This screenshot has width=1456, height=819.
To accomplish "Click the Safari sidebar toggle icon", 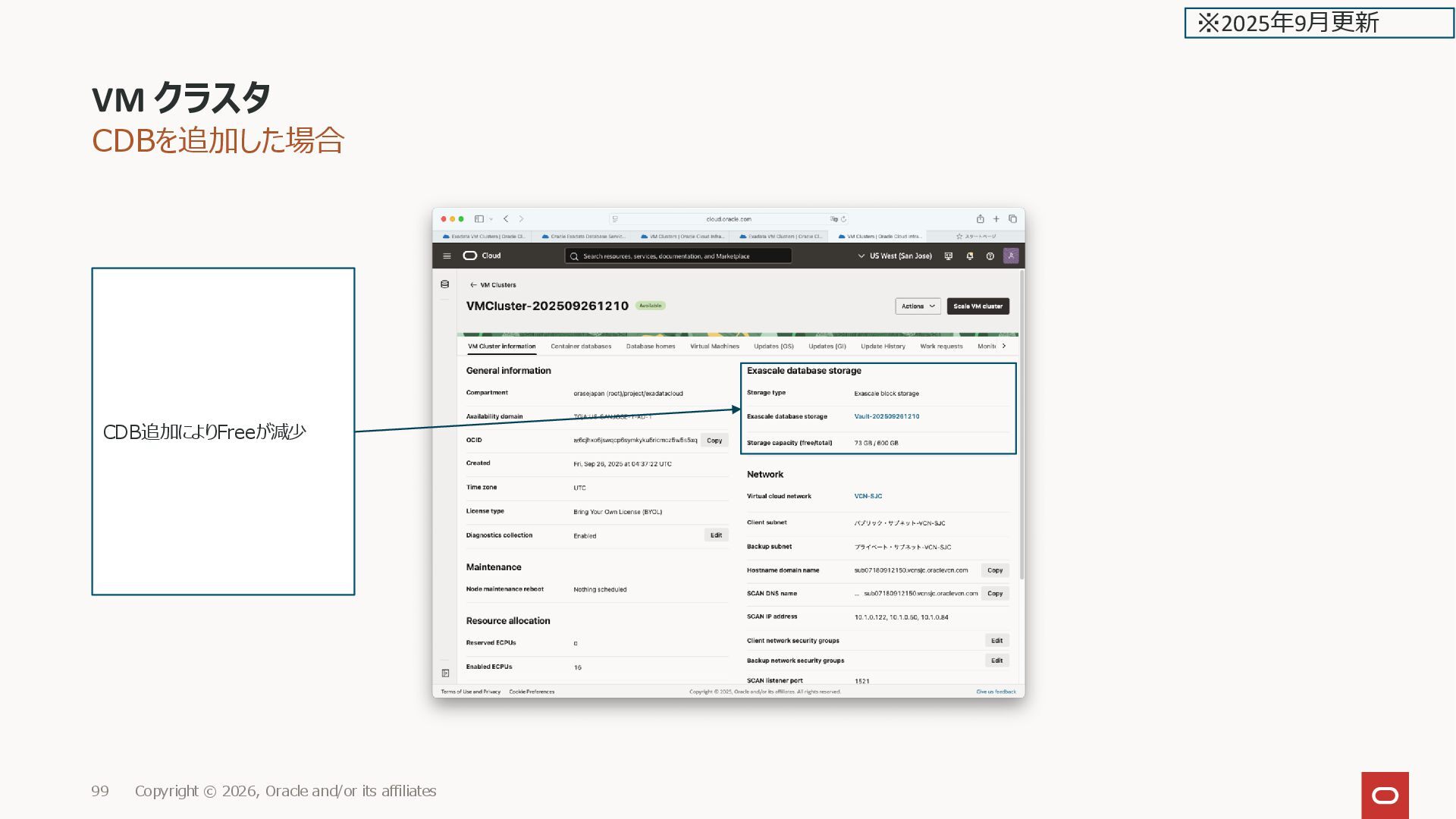I will (479, 219).
